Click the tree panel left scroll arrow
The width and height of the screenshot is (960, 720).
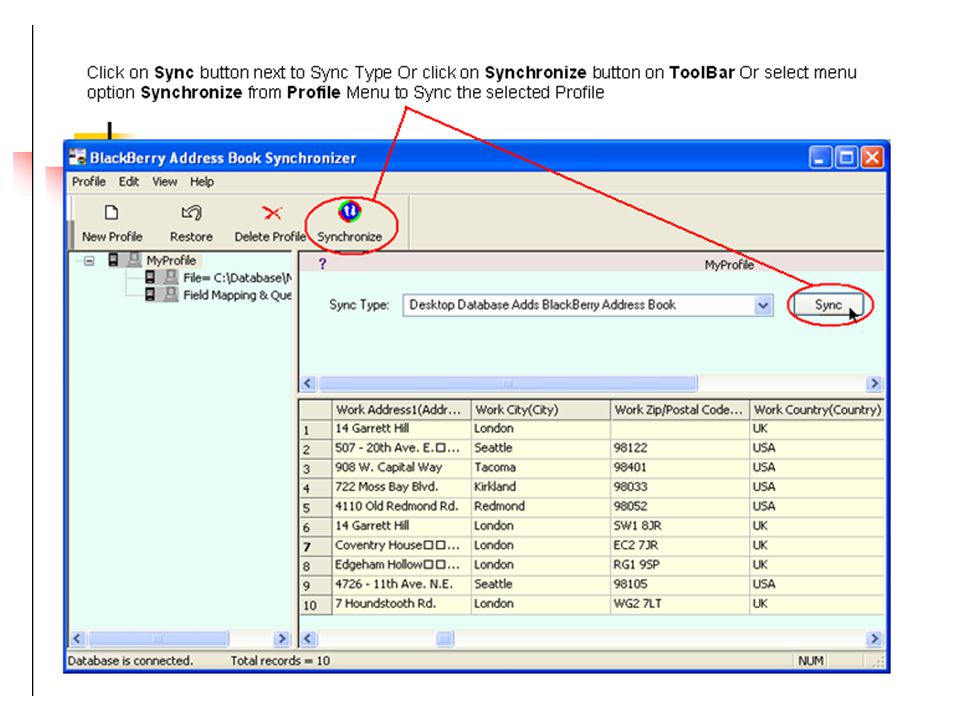tap(77, 639)
